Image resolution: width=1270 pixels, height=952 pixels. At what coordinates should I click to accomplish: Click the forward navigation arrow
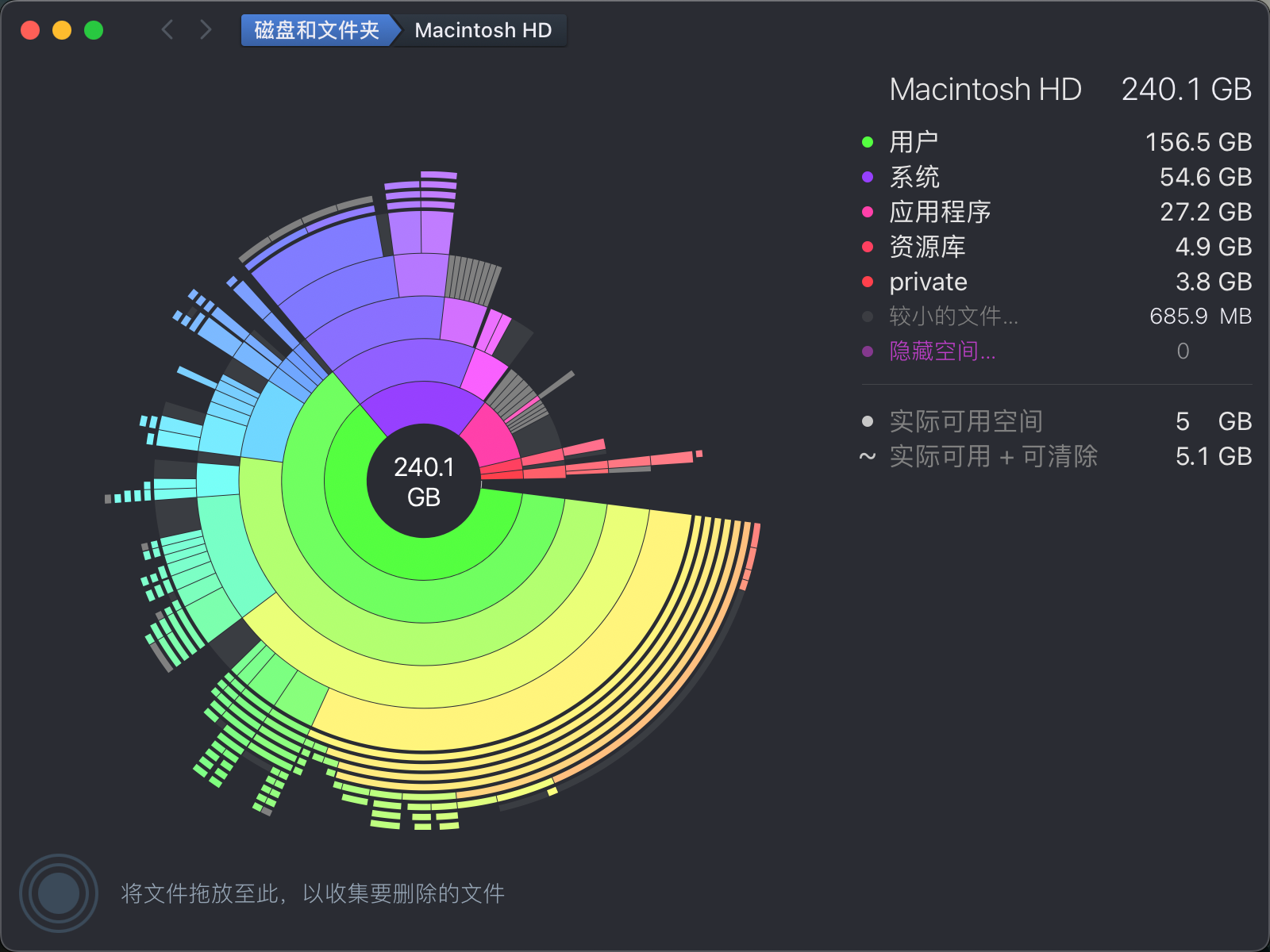point(206,30)
